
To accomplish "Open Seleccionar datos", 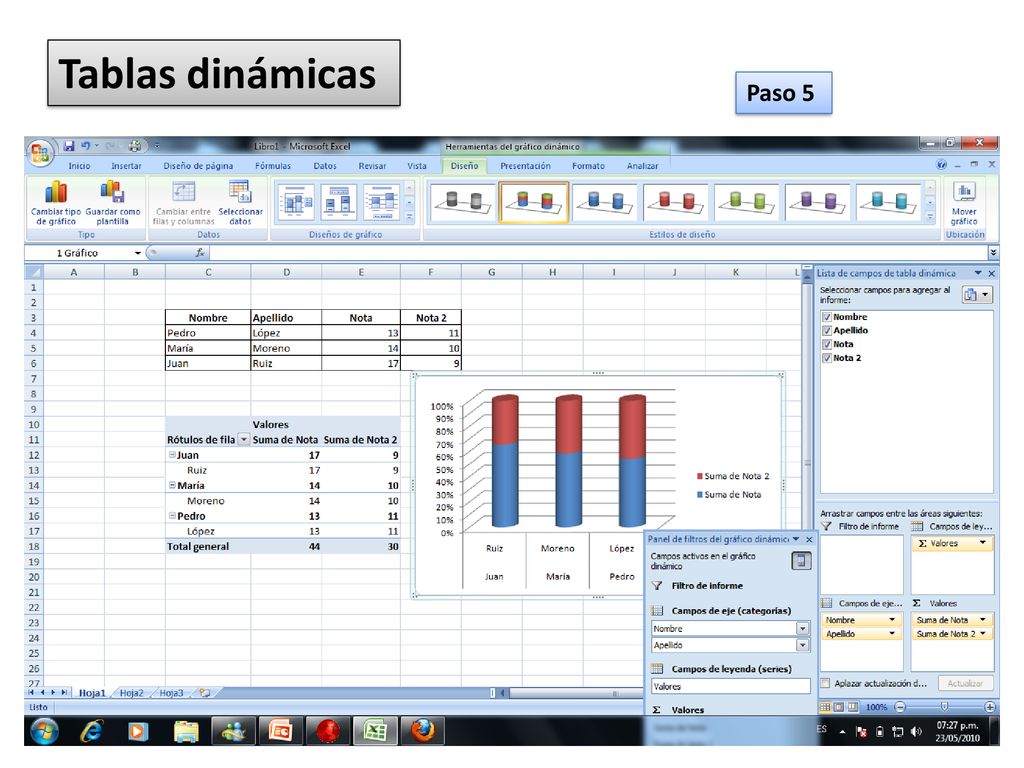I will click(x=240, y=203).
